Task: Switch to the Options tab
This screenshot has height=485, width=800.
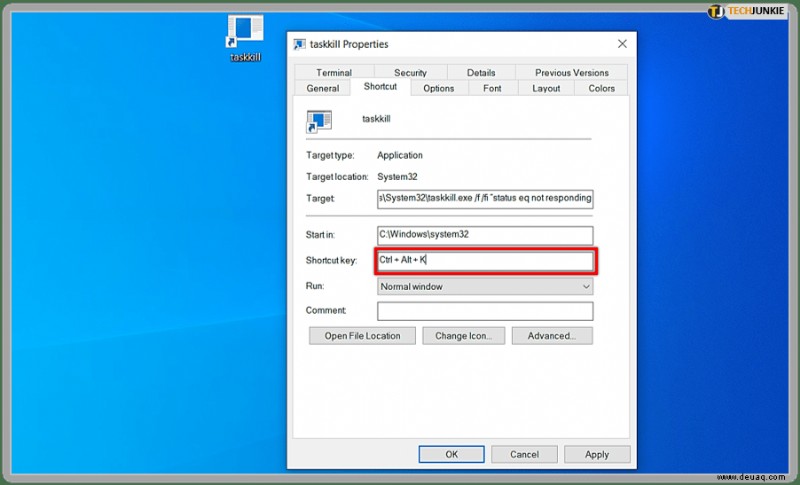Action: click(438, 88)
